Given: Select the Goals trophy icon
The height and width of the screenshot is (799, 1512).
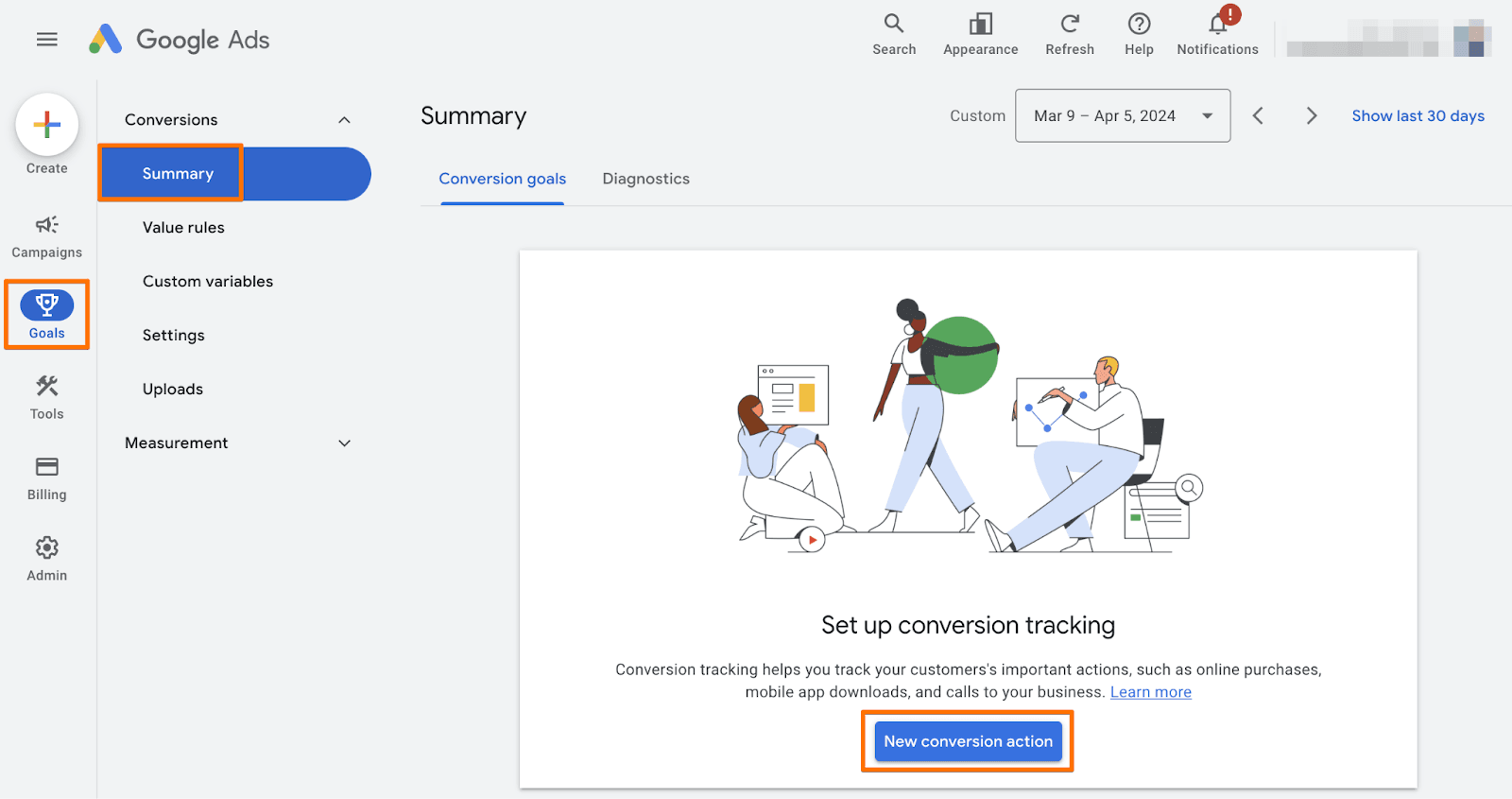Looking at the screenshot, I should tap(46, 305).
